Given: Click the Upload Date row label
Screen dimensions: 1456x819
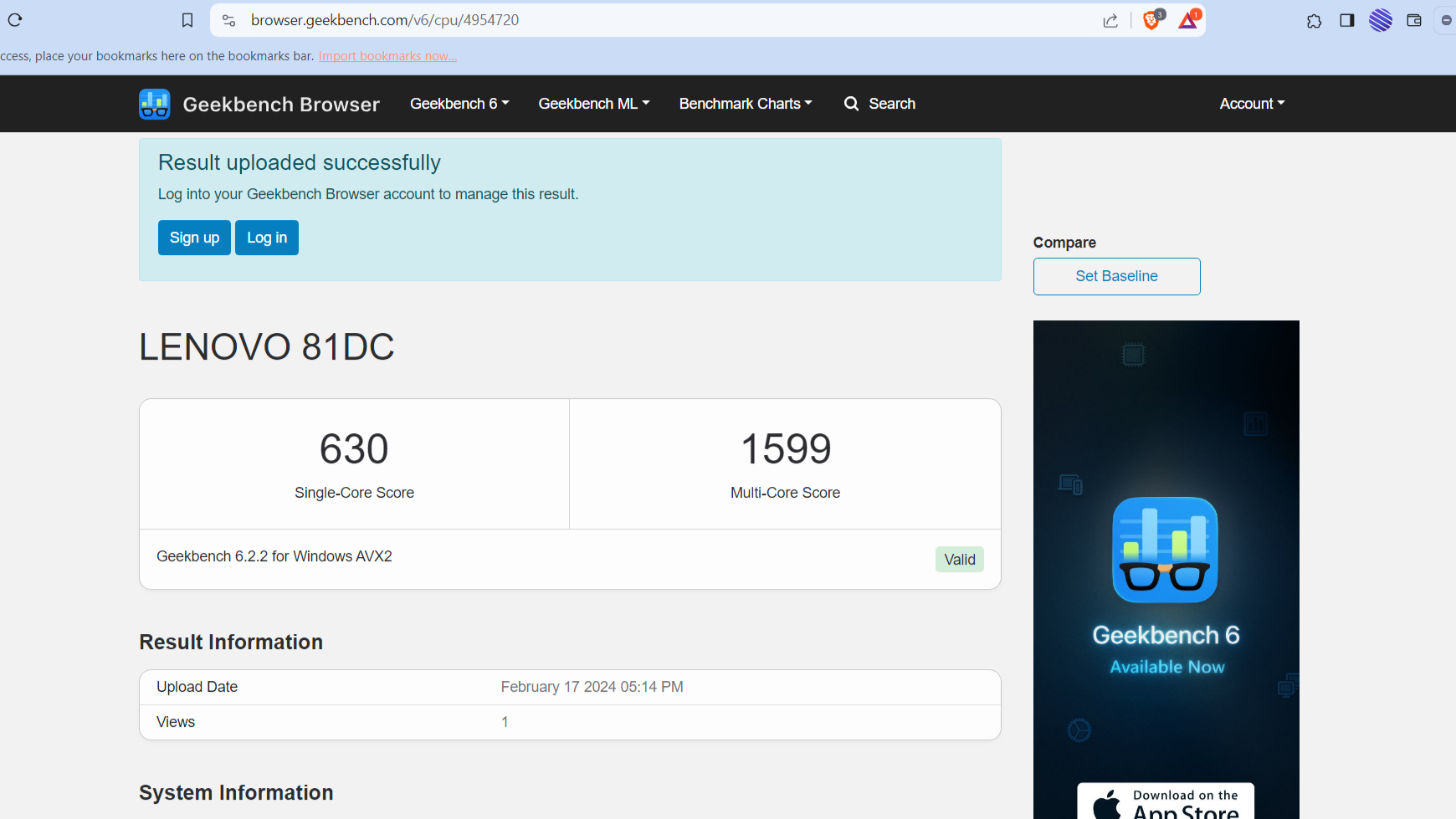Looking at the screenshot, I should point(197,687).
